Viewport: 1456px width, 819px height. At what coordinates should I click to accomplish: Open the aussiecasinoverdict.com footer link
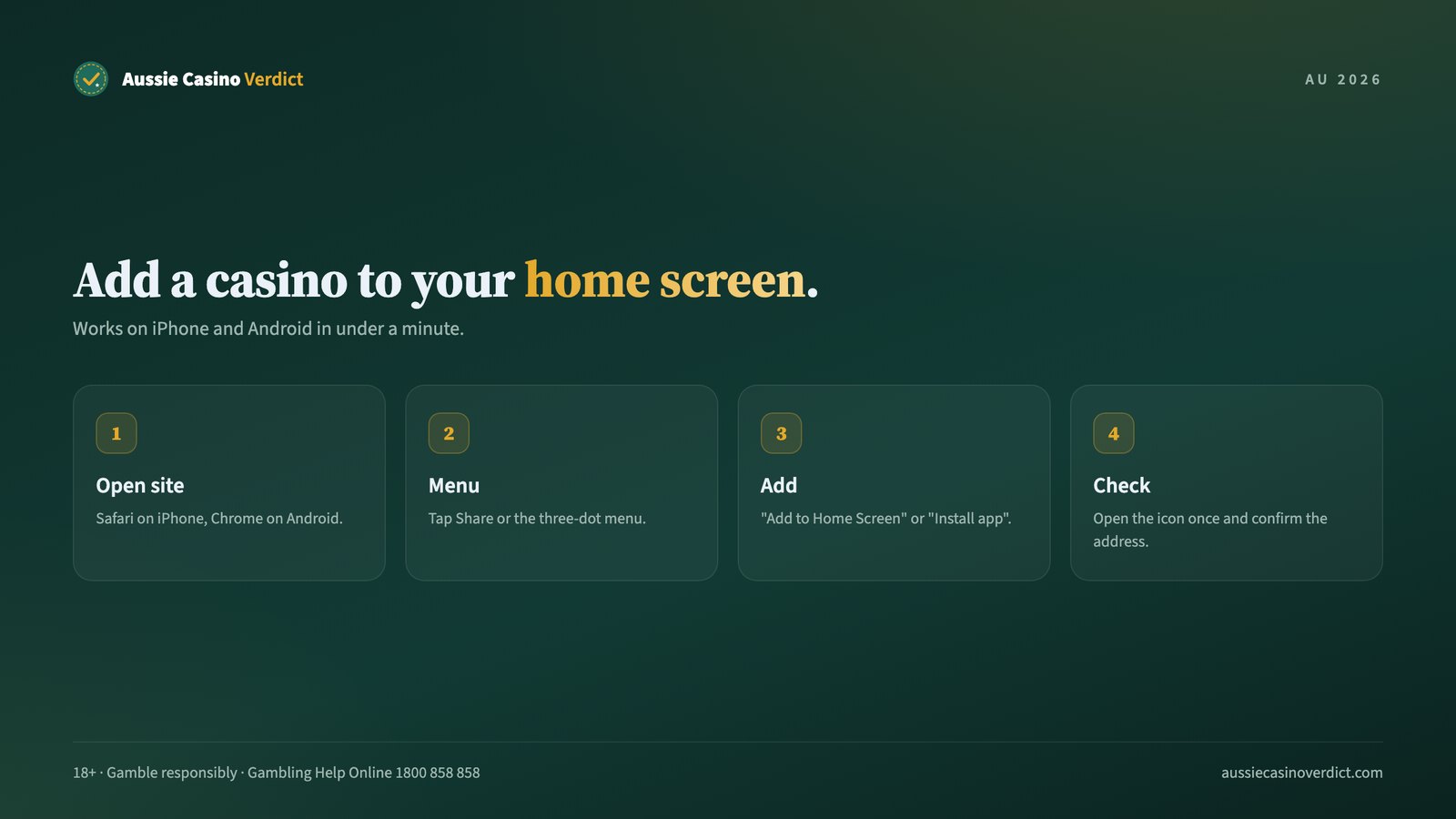tap(1301, 773)
